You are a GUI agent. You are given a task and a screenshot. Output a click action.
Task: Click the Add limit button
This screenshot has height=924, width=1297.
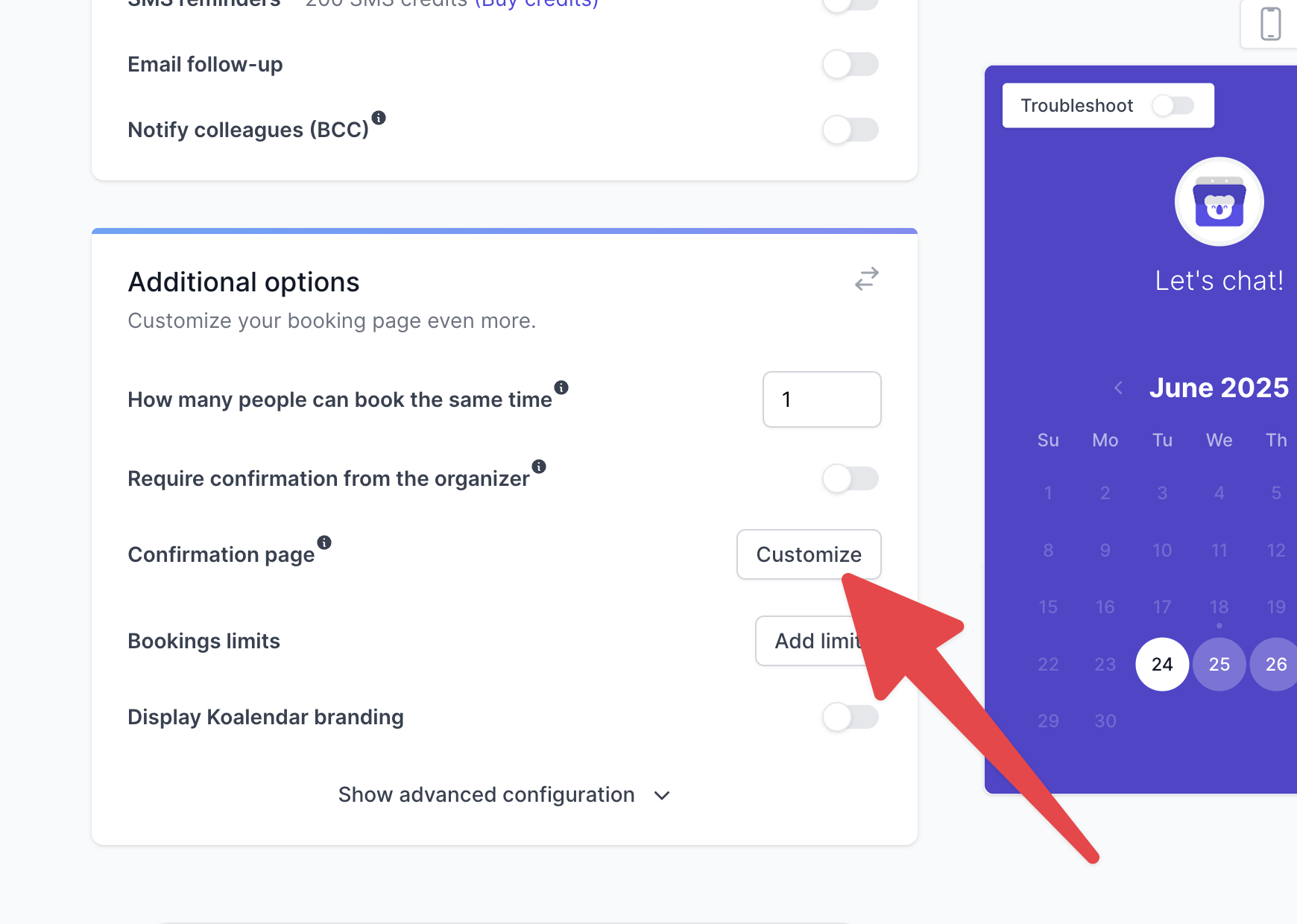(x=818, y=641)
